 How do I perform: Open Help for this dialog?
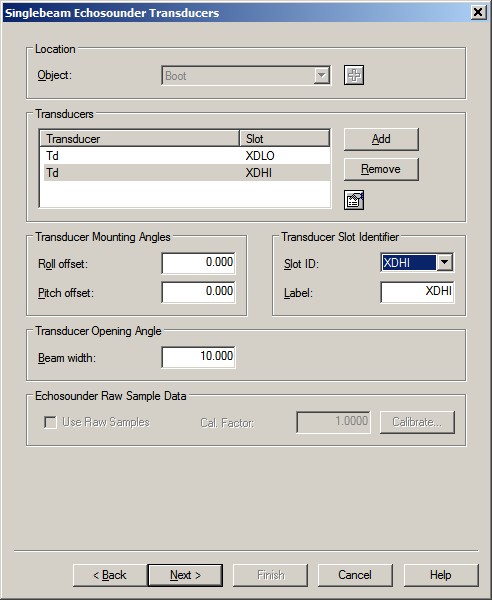[x=441, y=575]
